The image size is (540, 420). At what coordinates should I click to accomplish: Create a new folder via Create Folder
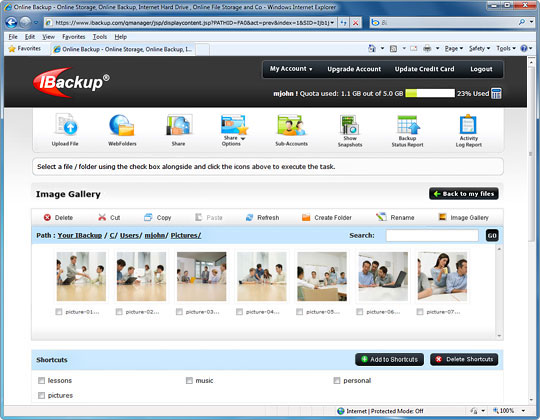(x=327, y=218)
